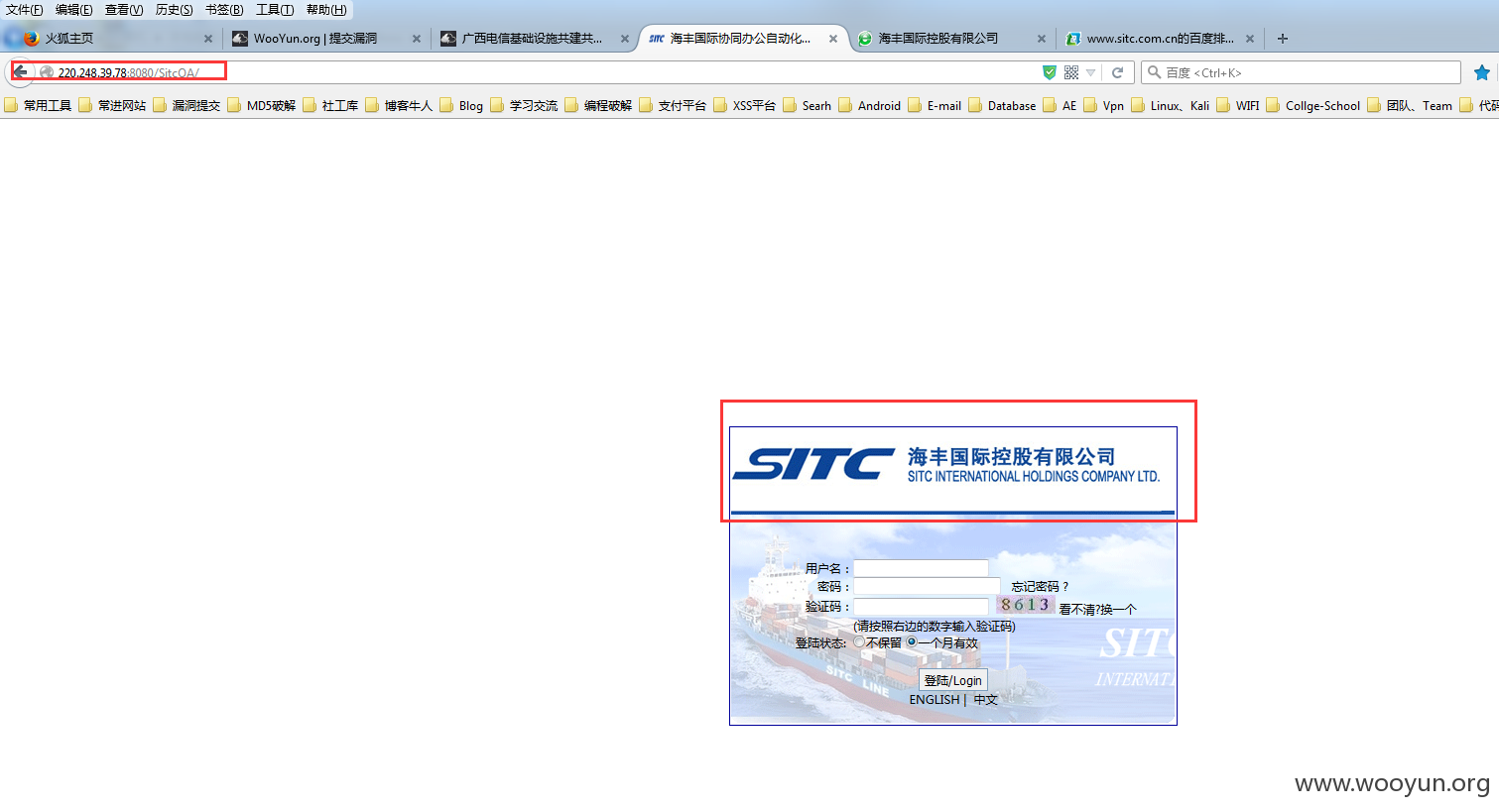Close the WooYun.org tab

click(x=417, y=39)
